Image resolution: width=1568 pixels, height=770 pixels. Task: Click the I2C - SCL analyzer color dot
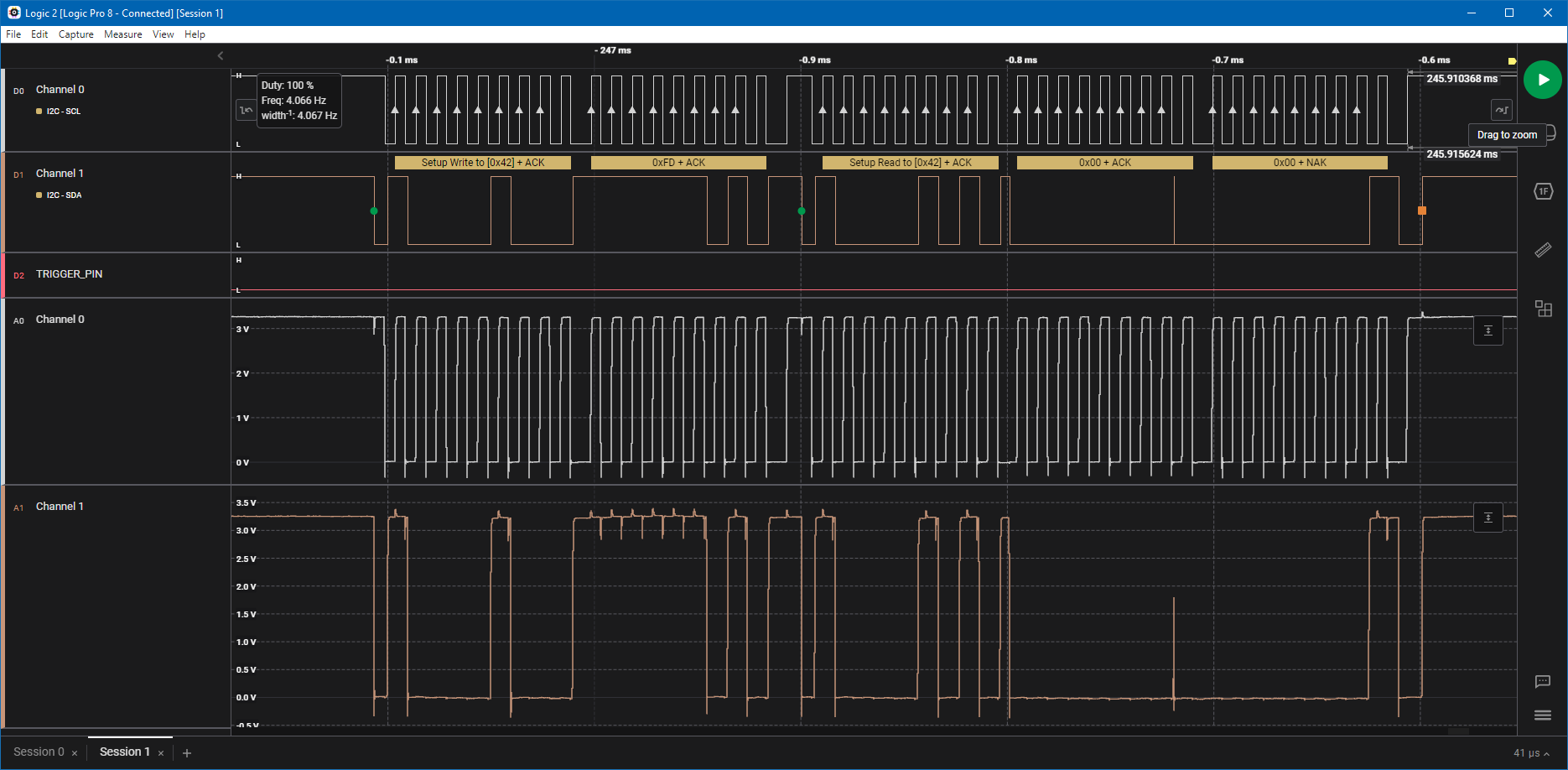tap(39, 111)
